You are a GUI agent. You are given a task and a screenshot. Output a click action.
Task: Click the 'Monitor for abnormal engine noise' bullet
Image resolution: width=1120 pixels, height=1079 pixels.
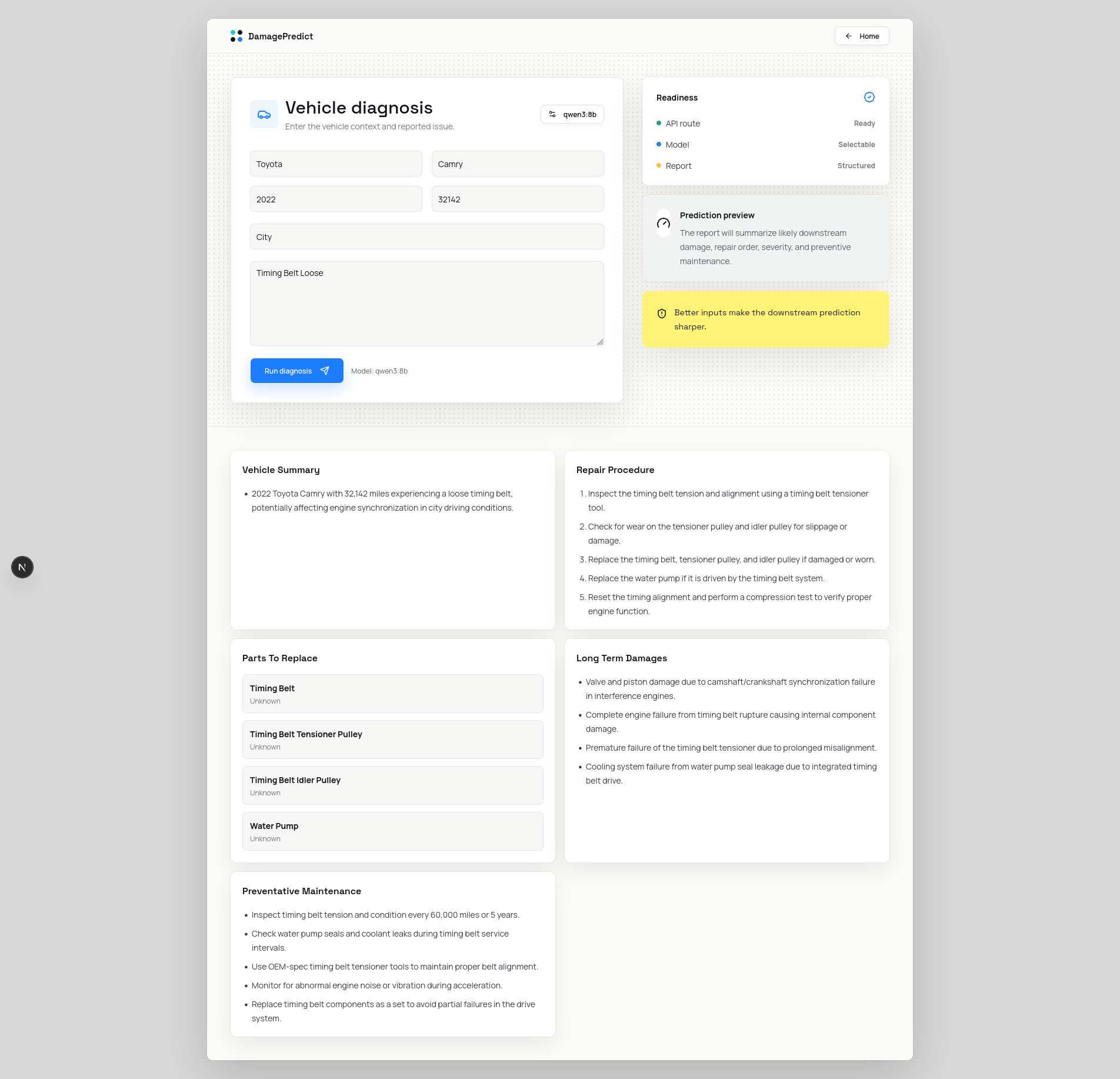click(377, 985)
